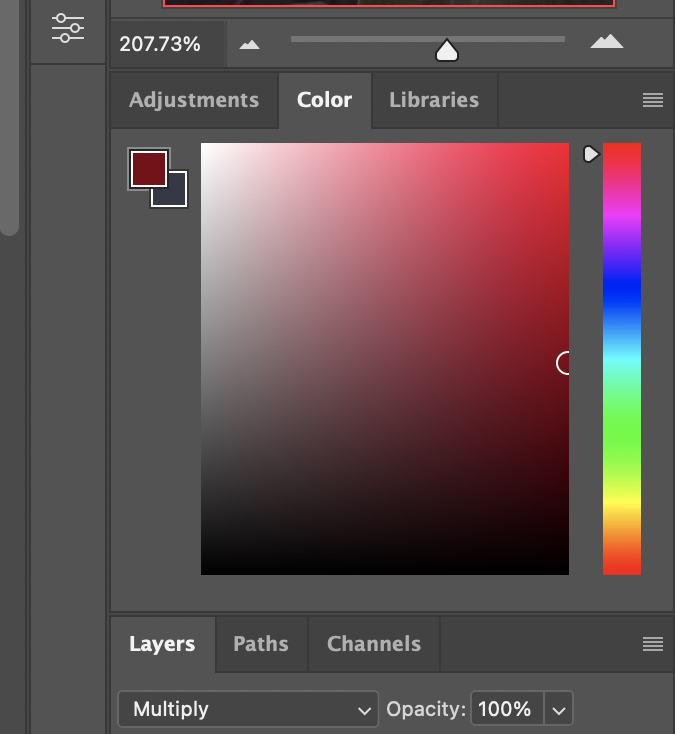Click the small mountains zoom out icon

point(249,44)
